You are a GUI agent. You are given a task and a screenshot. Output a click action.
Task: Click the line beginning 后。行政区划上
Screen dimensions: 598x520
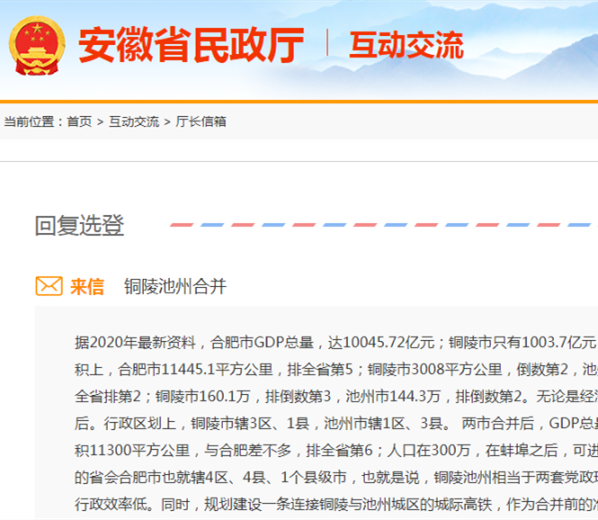click(336, 423)
